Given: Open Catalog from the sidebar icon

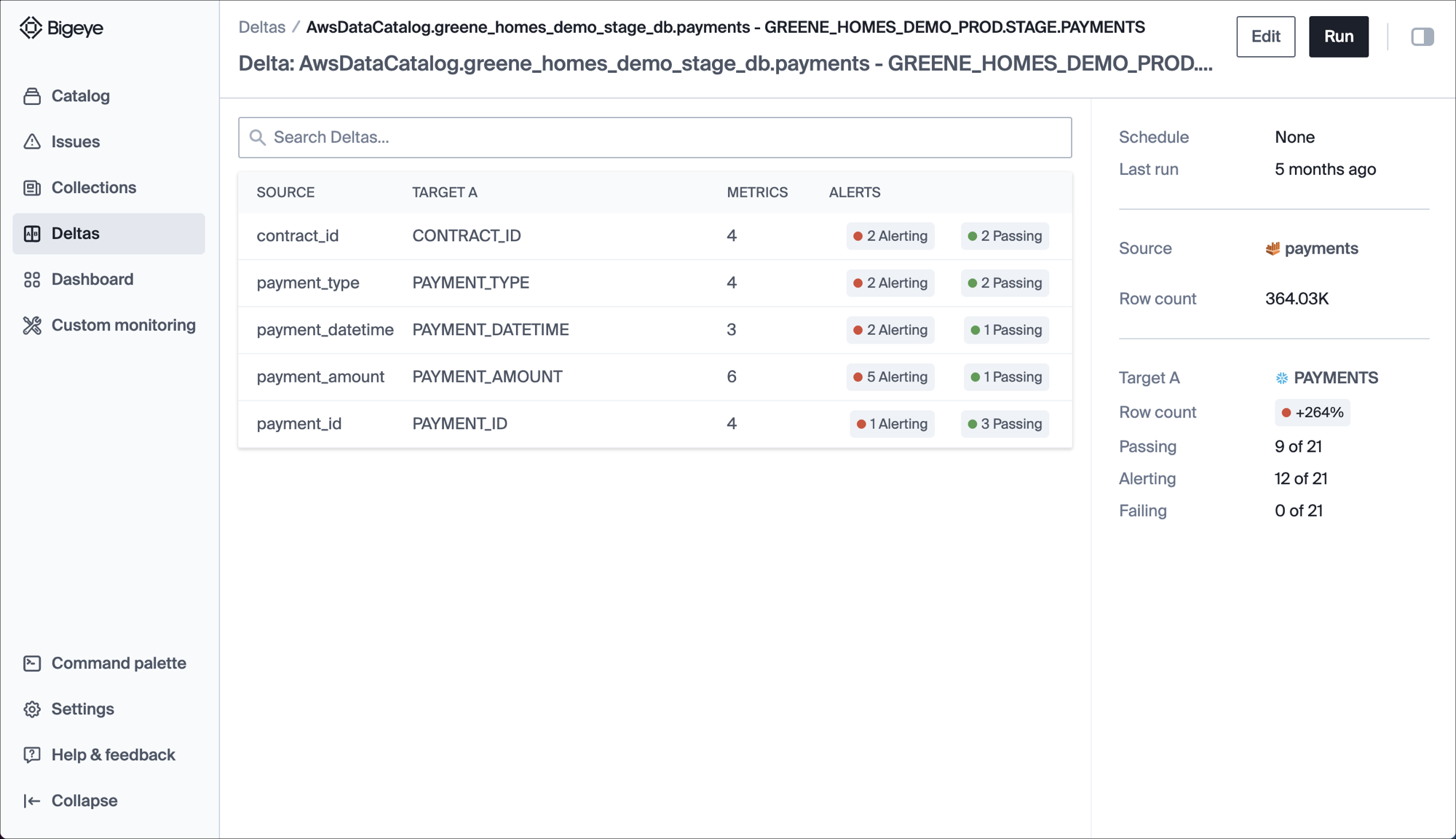Looking at the screenshot, I should coord(32,96).
